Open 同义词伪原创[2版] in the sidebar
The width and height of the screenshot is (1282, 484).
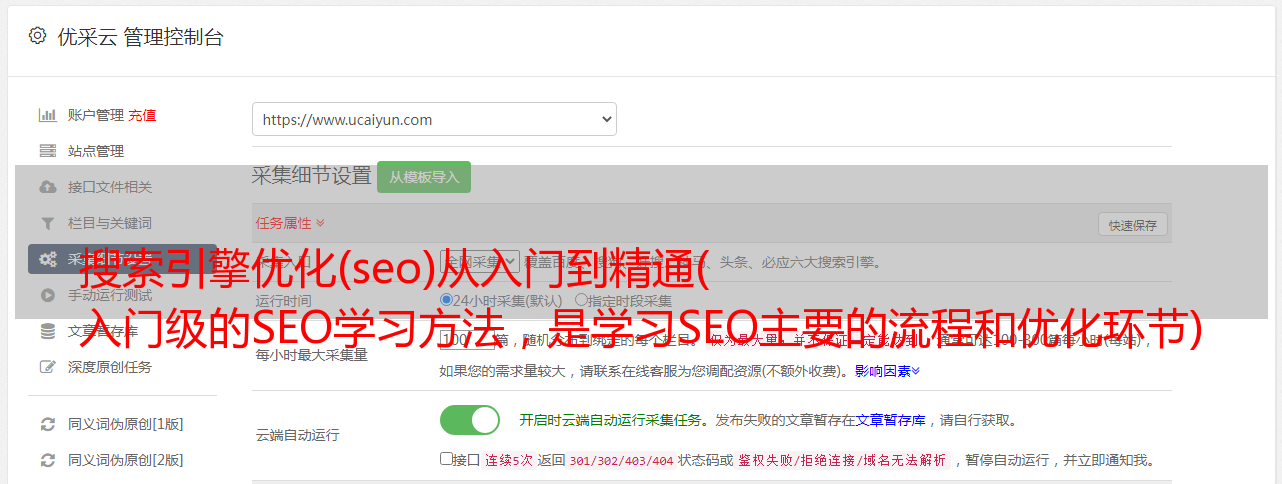pyautogui.click(x=126, y=460)
